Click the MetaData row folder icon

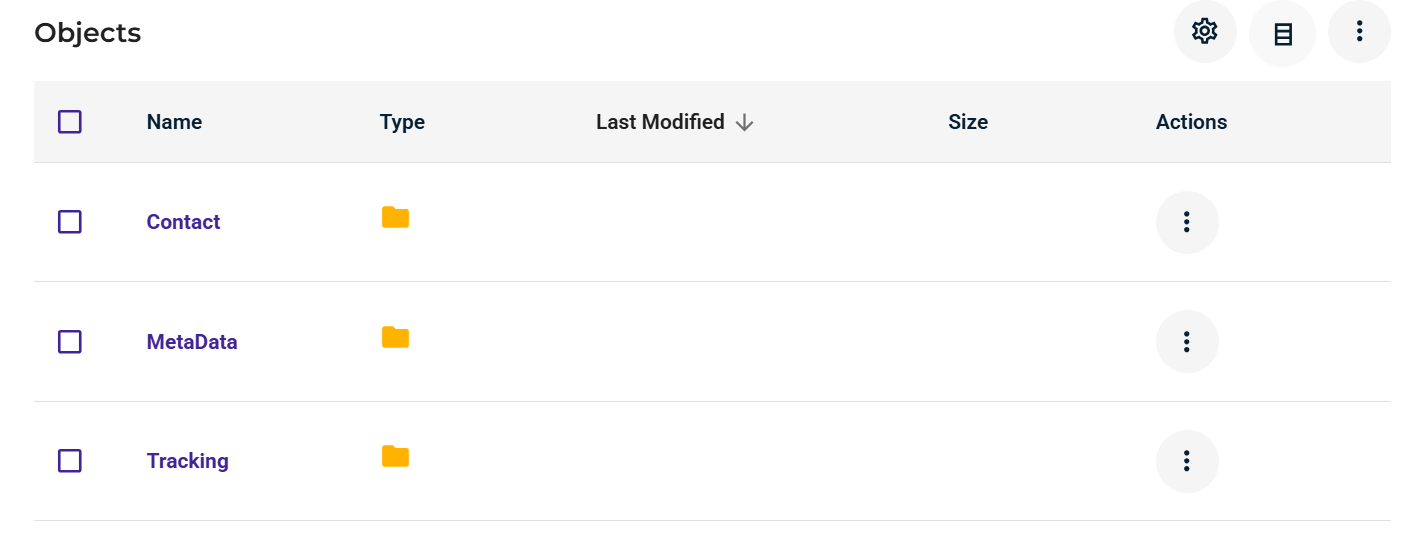395,338
